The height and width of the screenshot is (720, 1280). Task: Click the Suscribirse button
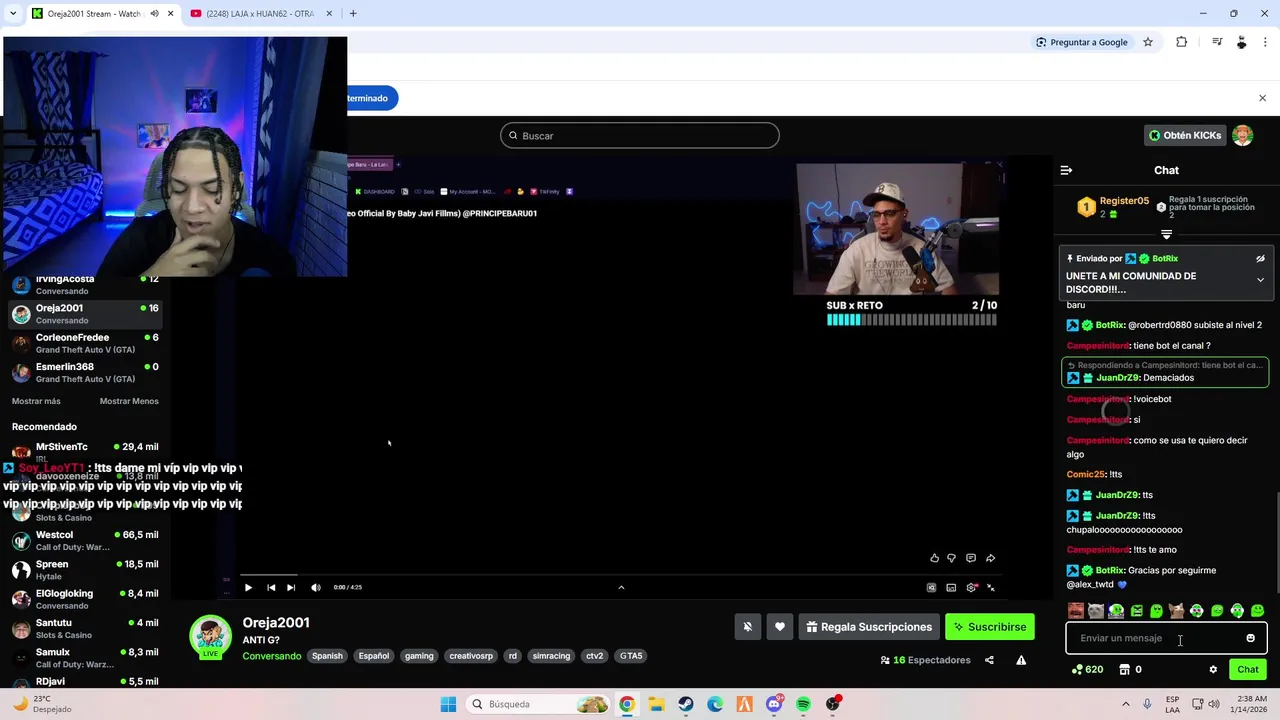pyautogui.click(x=990, y=627)
